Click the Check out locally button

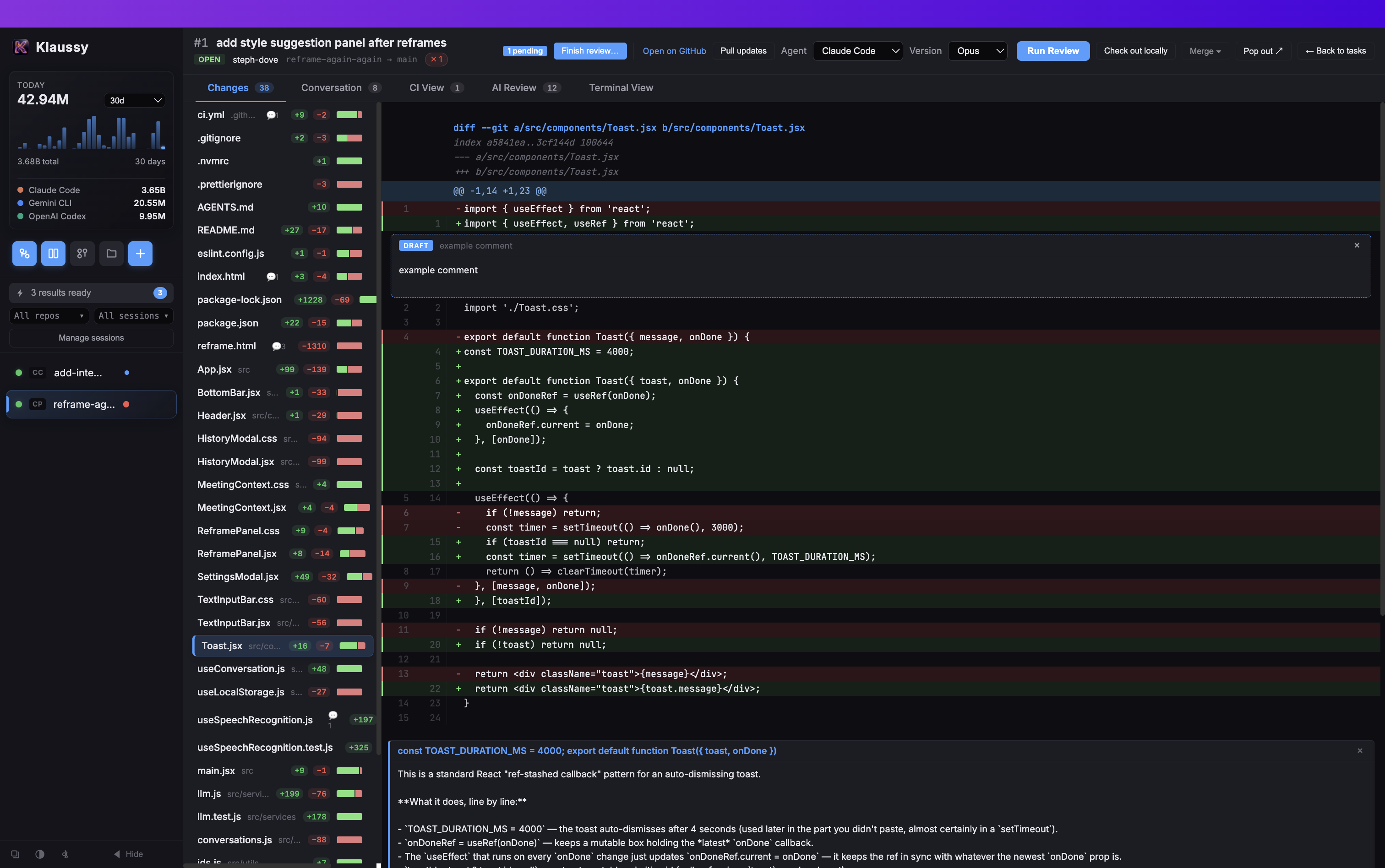1135,50
